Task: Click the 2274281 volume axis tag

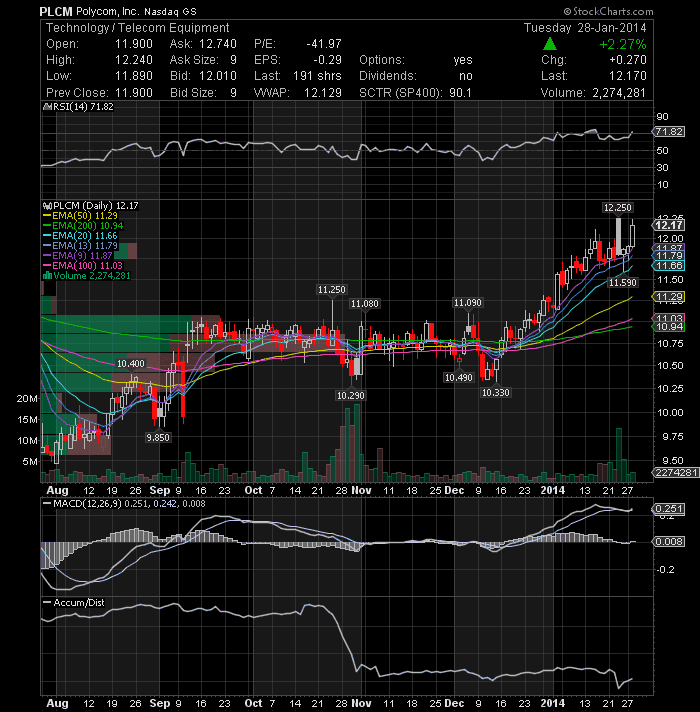Action: click(x=675, y=473)
